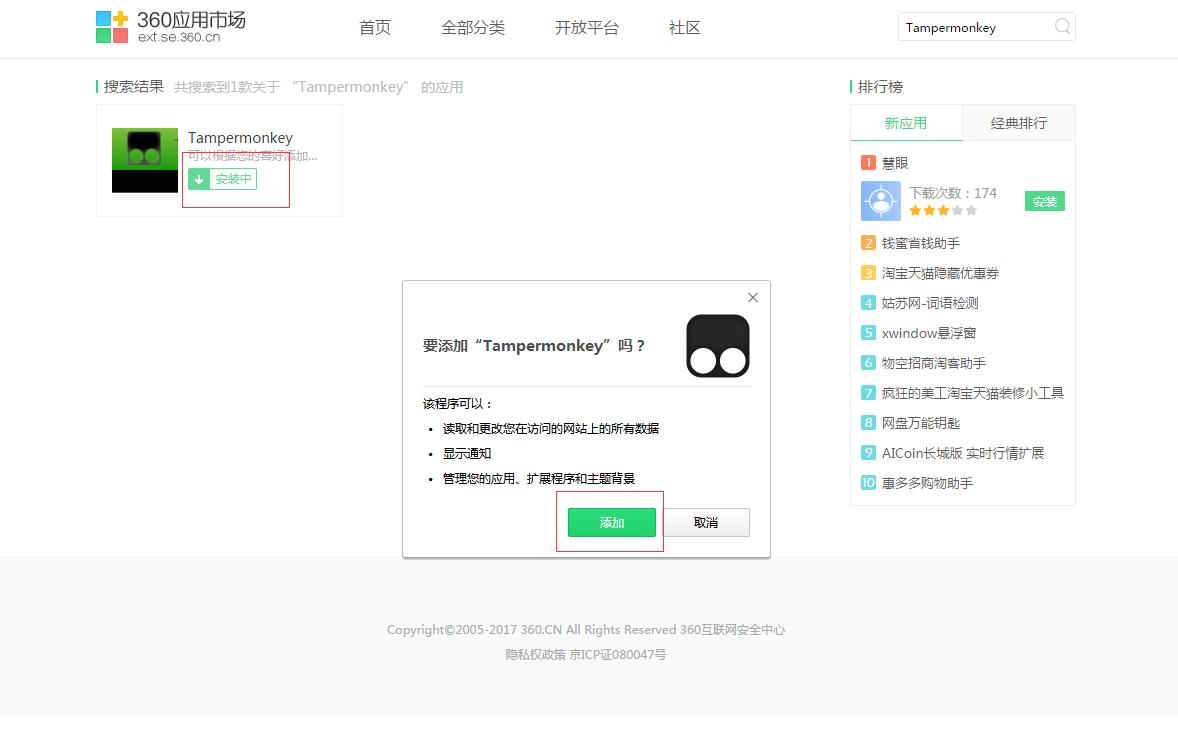
Task: Switch to the 经典排行 tab
Action: tap(1018, 122)
